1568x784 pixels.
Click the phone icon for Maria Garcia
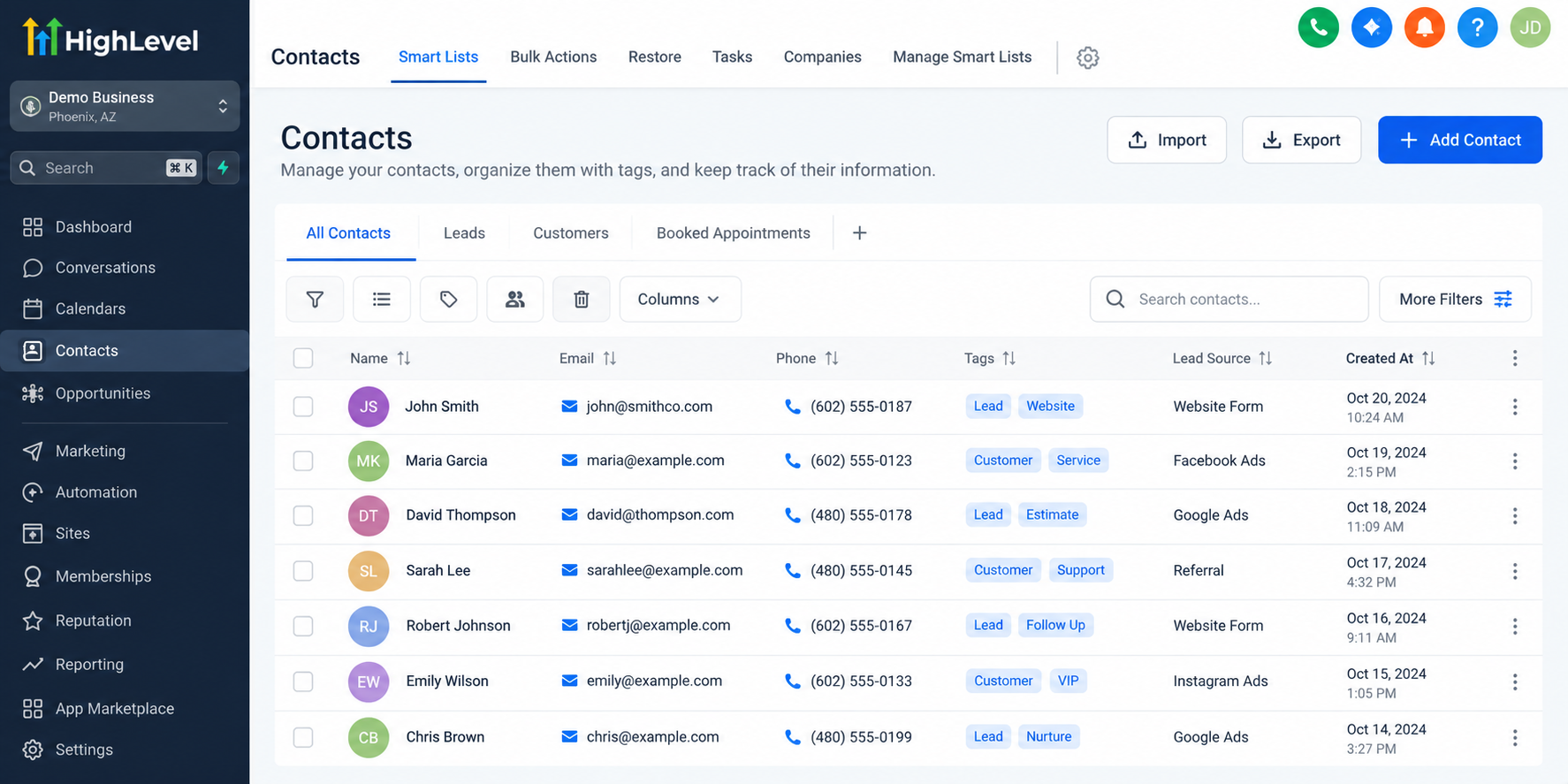pos(793,461)
